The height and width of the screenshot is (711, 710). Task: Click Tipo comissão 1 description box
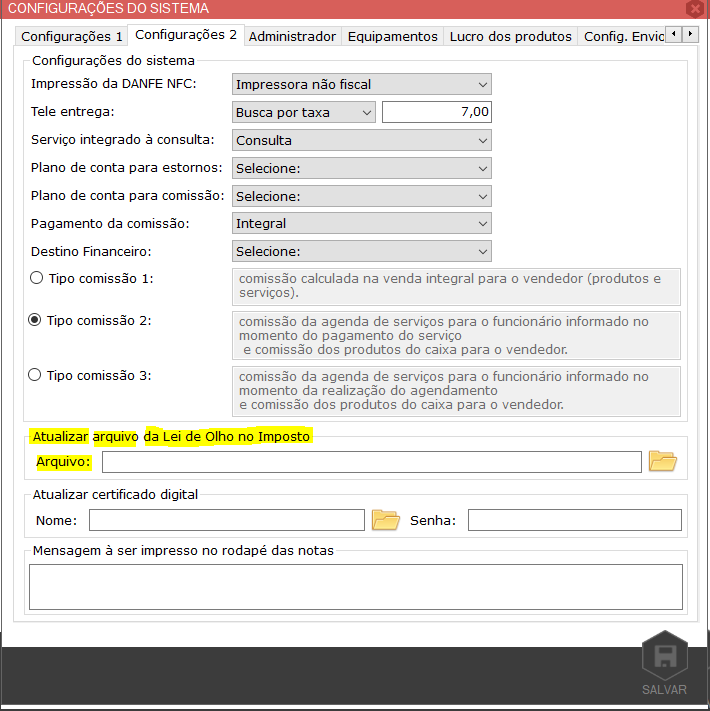coord(456,287)
